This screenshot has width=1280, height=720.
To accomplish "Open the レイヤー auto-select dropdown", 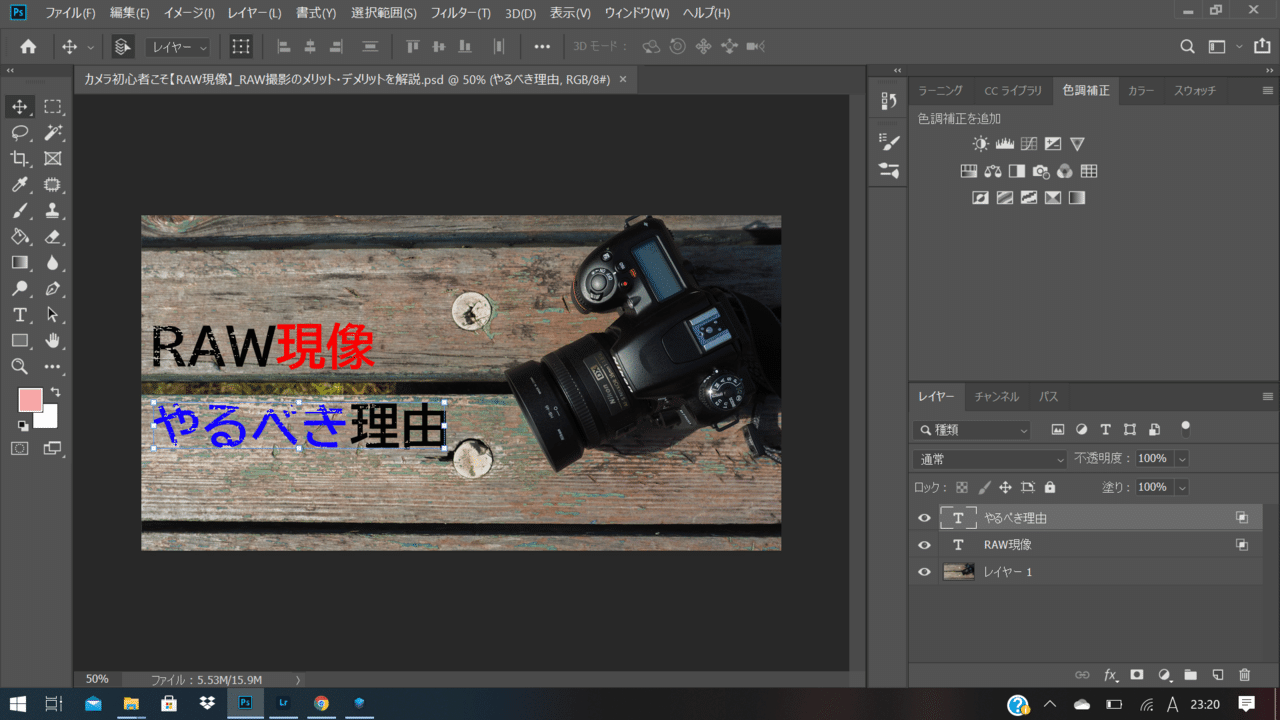I will (x=178, y=47).
